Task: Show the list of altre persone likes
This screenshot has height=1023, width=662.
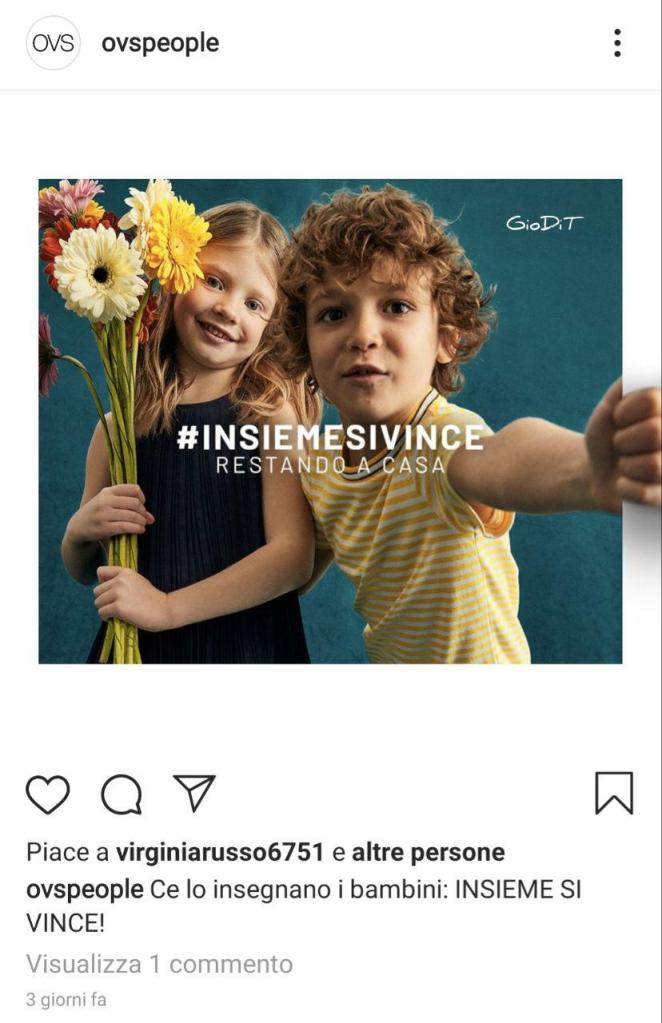Action: point(428,852)
